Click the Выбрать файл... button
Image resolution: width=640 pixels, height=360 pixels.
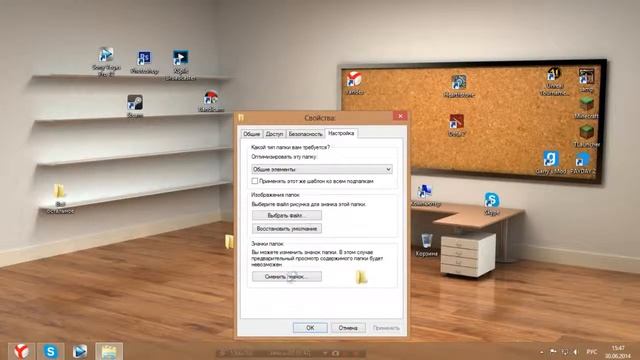[287, 215]
